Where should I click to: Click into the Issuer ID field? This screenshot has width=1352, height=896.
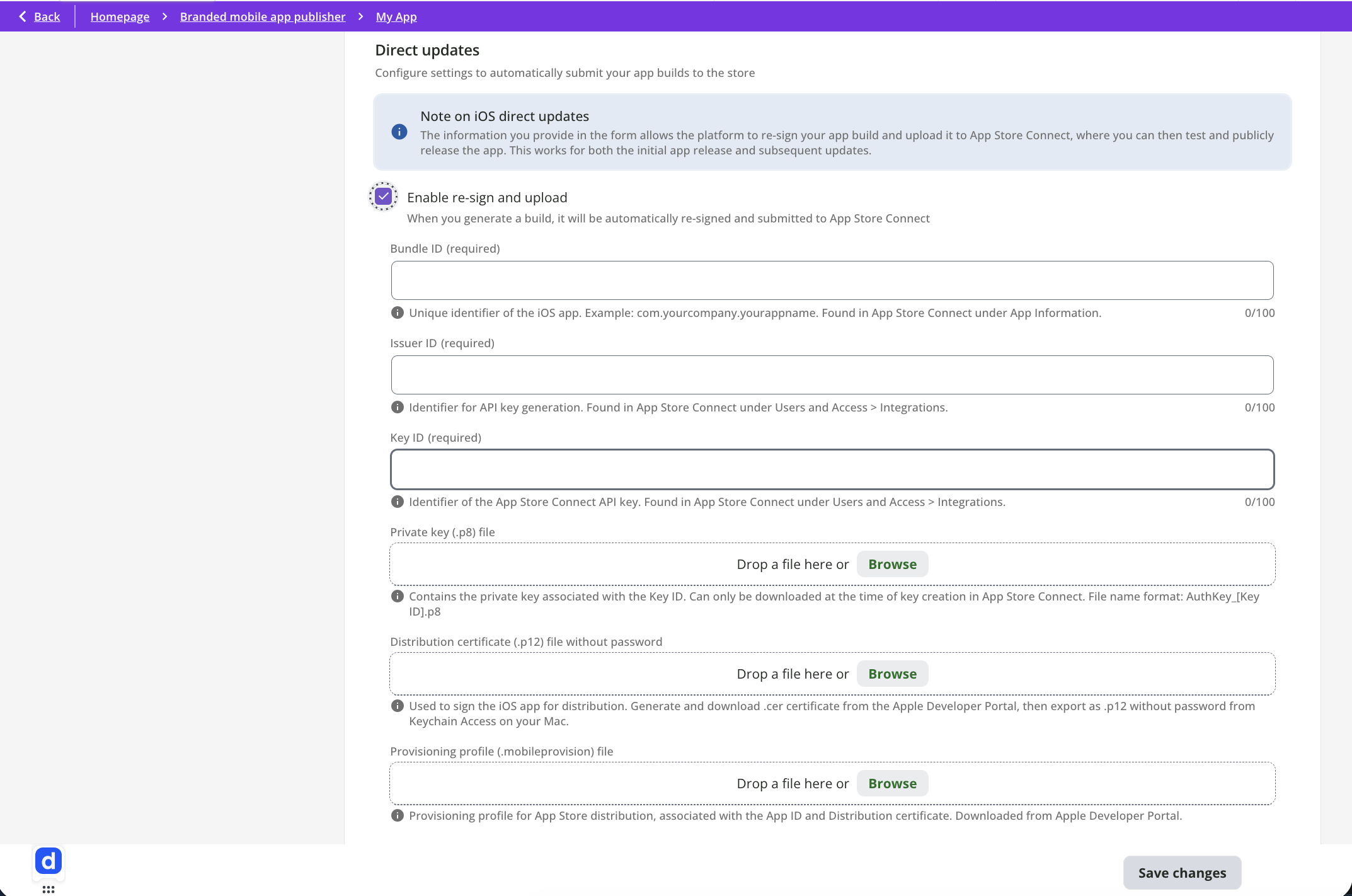point(832,375)
